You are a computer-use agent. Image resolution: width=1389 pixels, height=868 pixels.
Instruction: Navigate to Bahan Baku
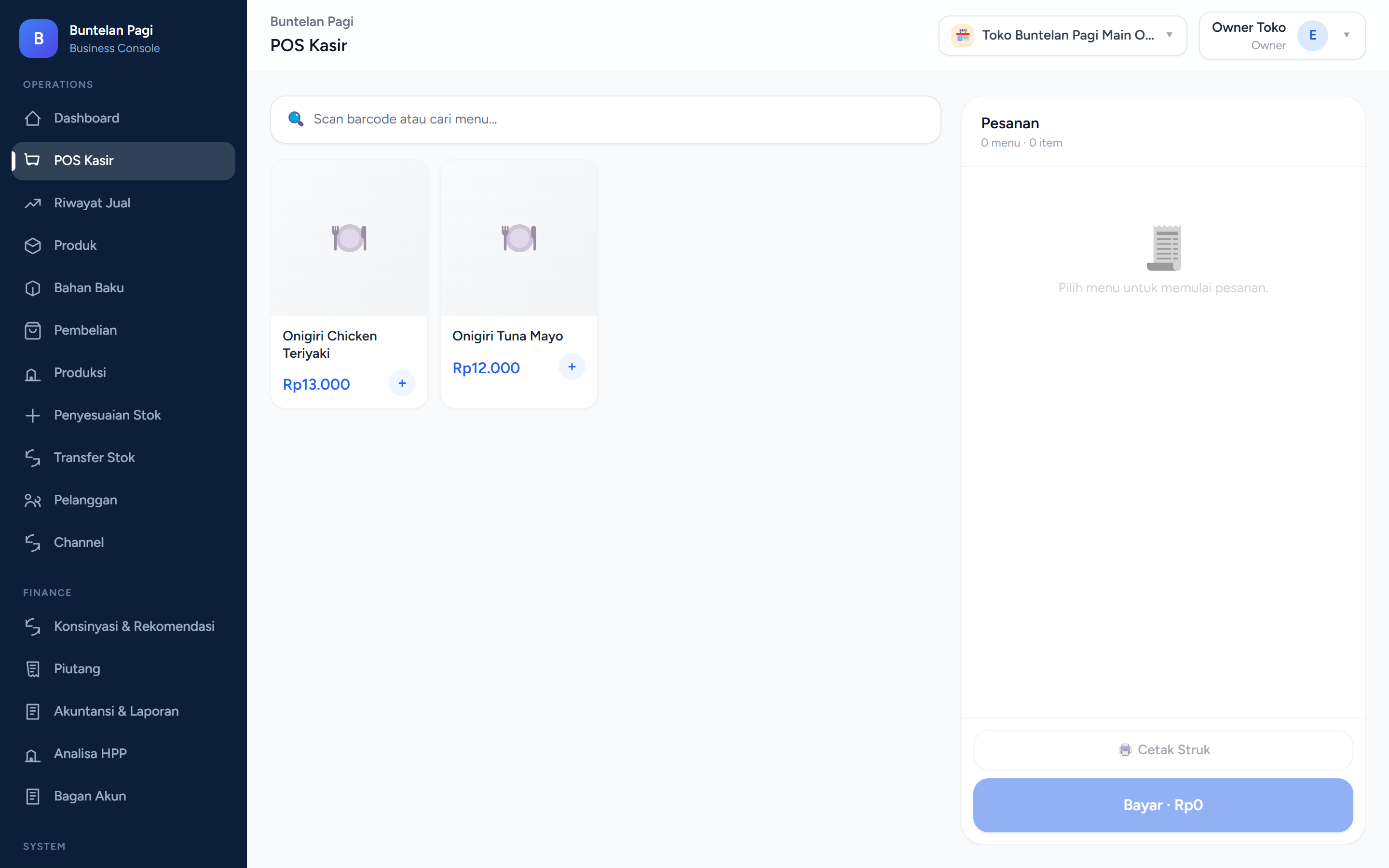tap(123, 288)
